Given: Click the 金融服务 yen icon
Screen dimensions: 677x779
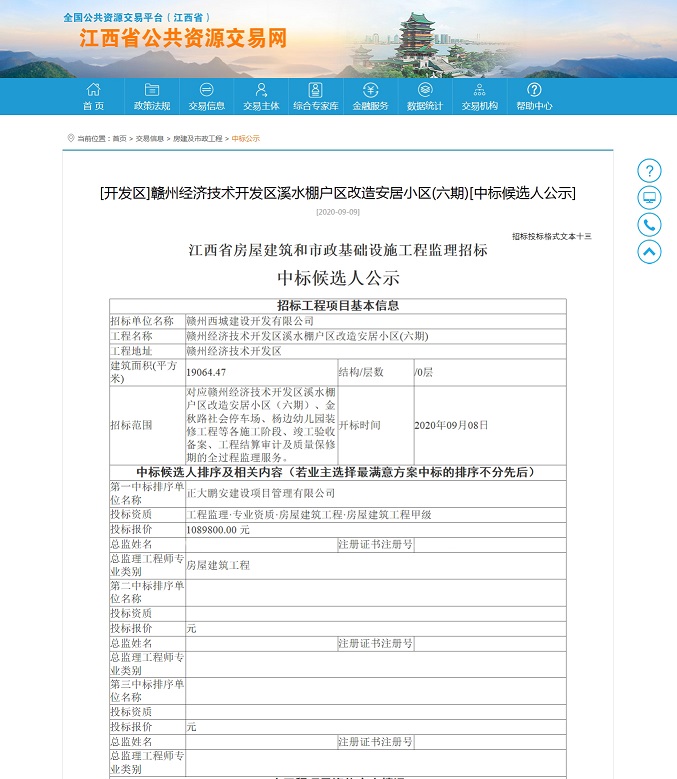Looking at the screenshot, I should pyautogui.click(x=370, y=89).
